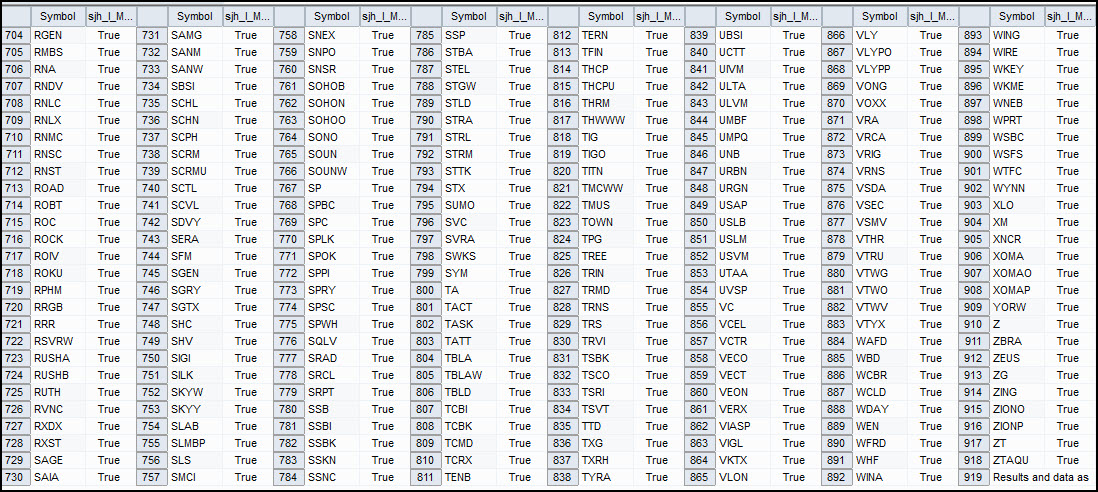Click row number 800 header

click(426, 290)
